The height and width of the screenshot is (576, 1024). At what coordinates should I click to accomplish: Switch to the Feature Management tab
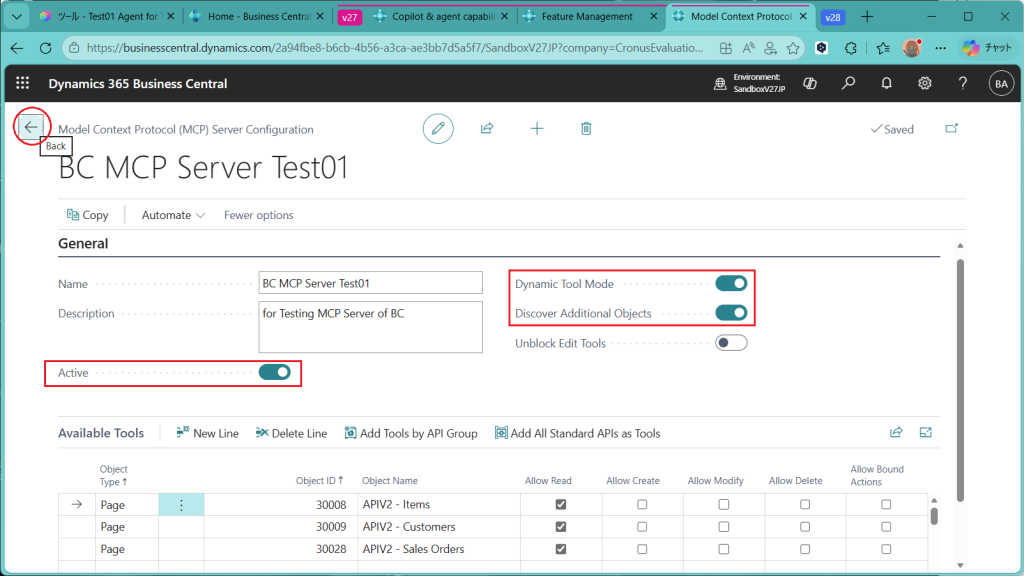(x=587, y=17)
